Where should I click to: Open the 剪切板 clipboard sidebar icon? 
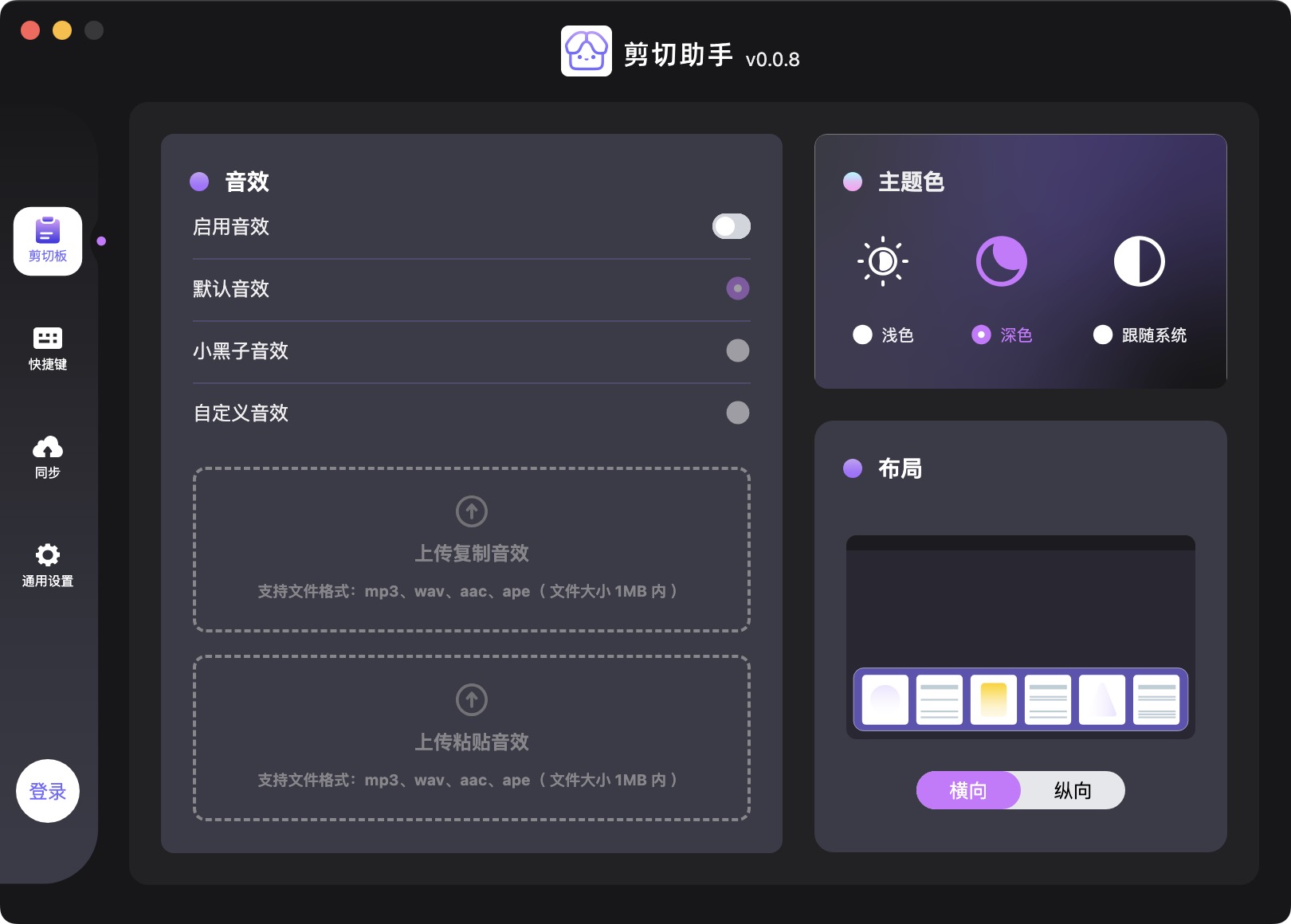tap(48, 241)
